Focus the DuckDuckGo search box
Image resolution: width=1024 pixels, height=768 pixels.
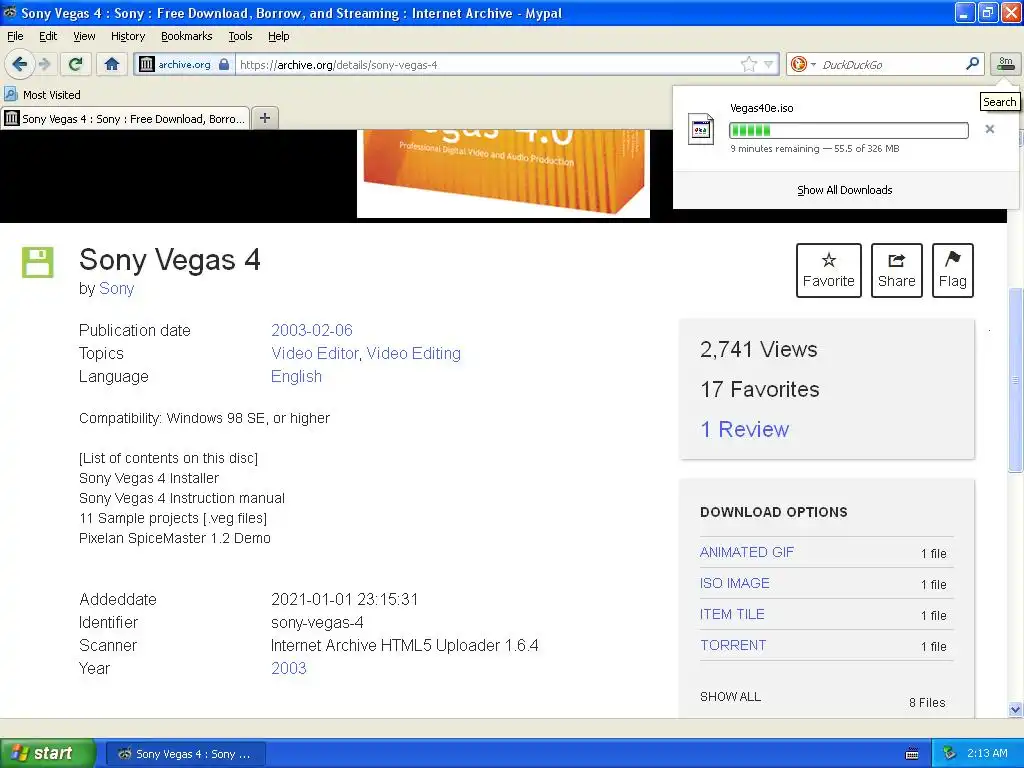(891, 64)
